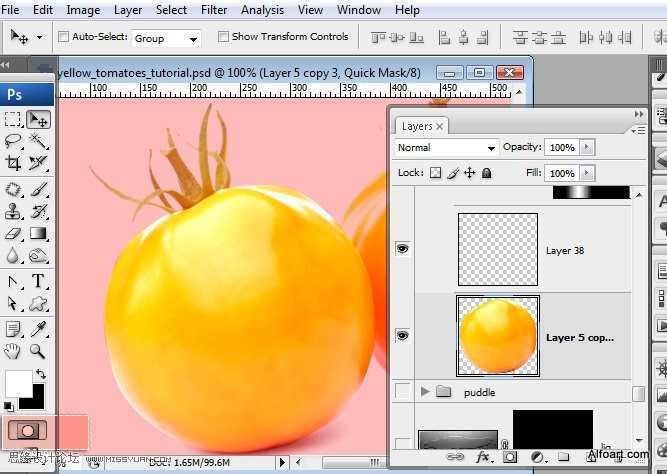Open the Layer menu
The width and height of the screenshot is (667, 474).
128,10
